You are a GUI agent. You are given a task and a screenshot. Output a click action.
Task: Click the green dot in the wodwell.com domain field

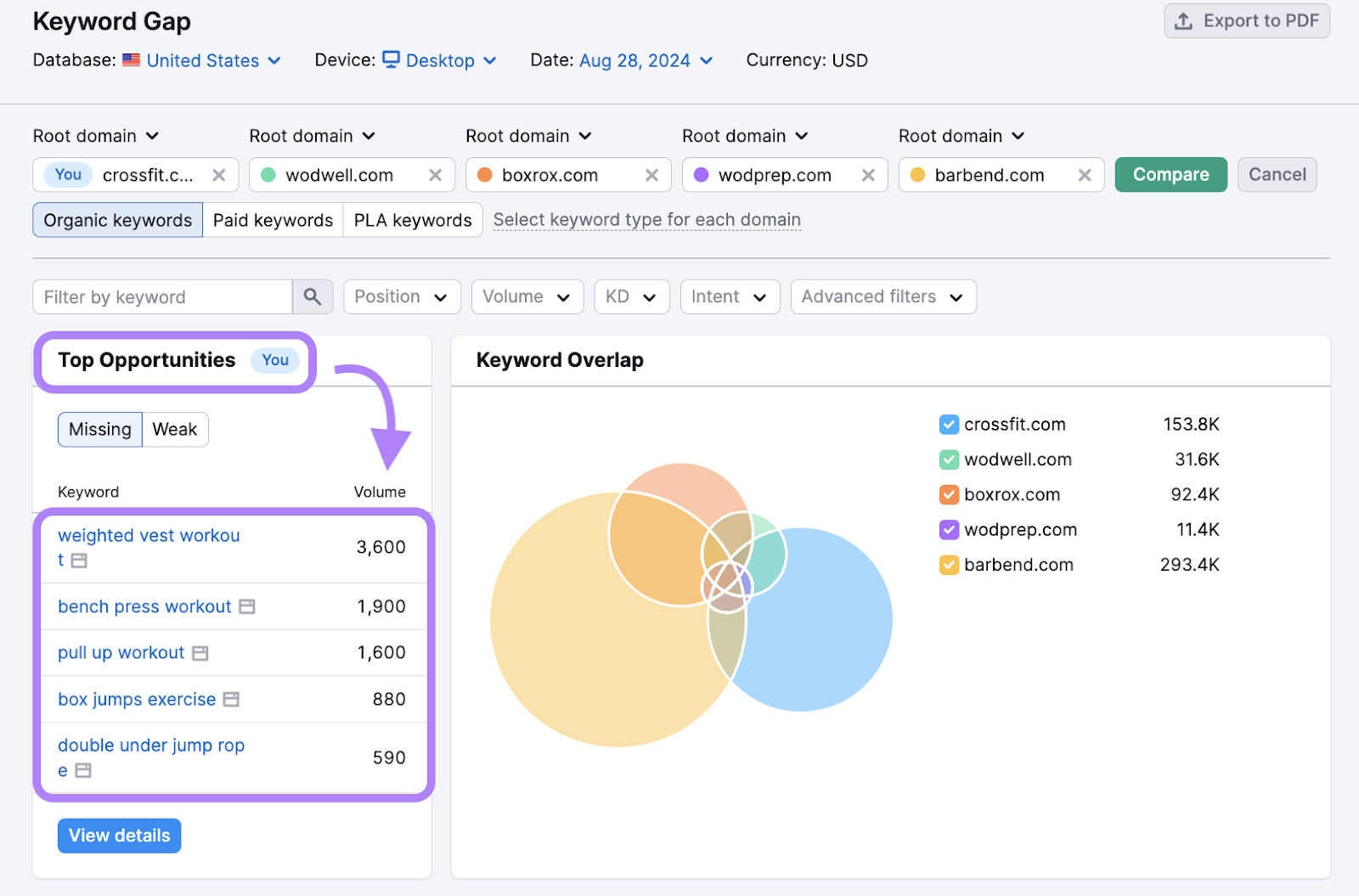click(x=268, y=175)
